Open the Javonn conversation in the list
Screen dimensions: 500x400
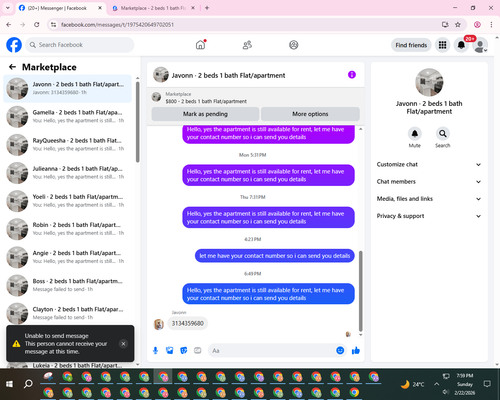click(68, 89)
